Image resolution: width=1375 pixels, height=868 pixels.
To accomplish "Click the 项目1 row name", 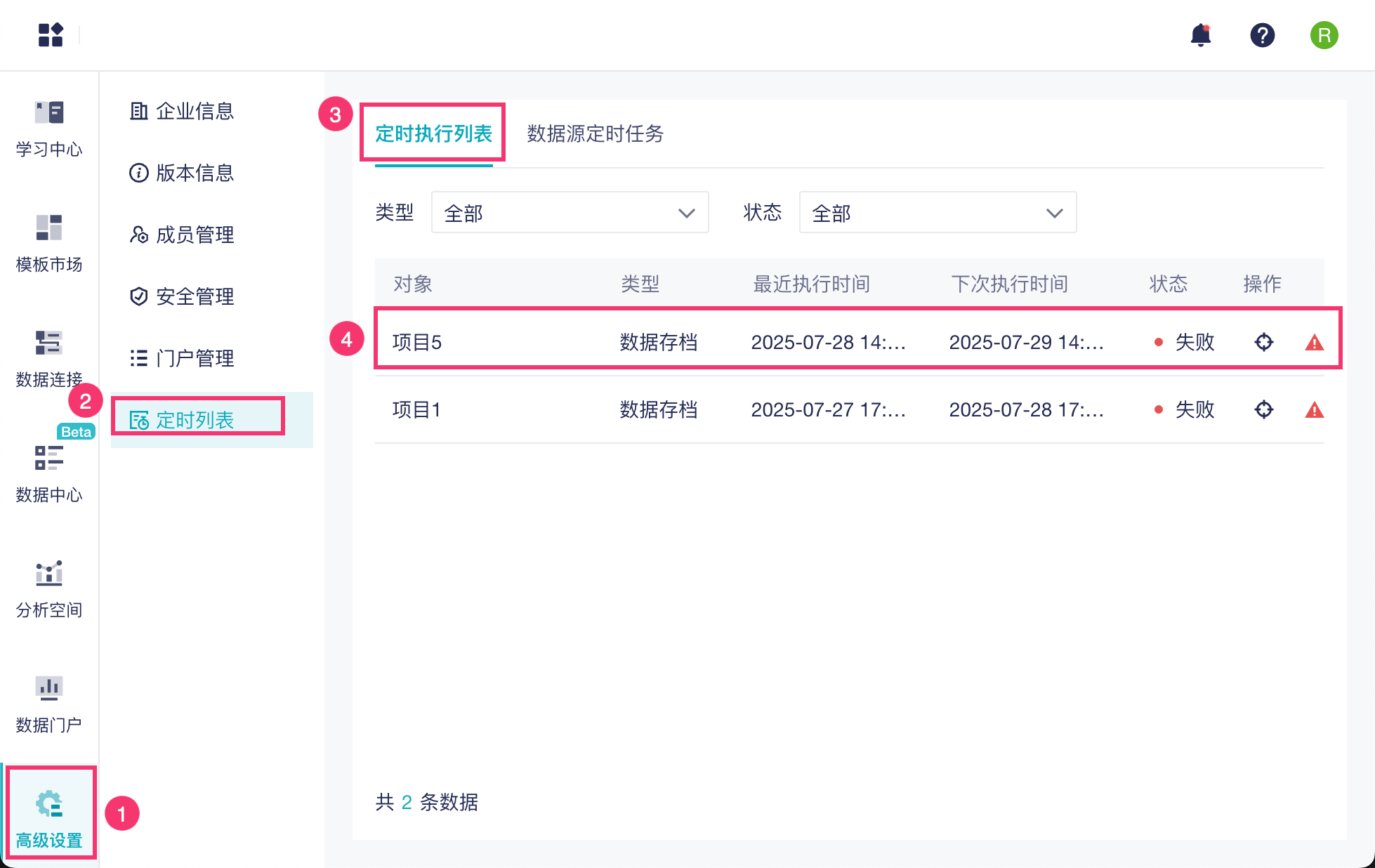I will pyautogui.click(x=416, y=409).
